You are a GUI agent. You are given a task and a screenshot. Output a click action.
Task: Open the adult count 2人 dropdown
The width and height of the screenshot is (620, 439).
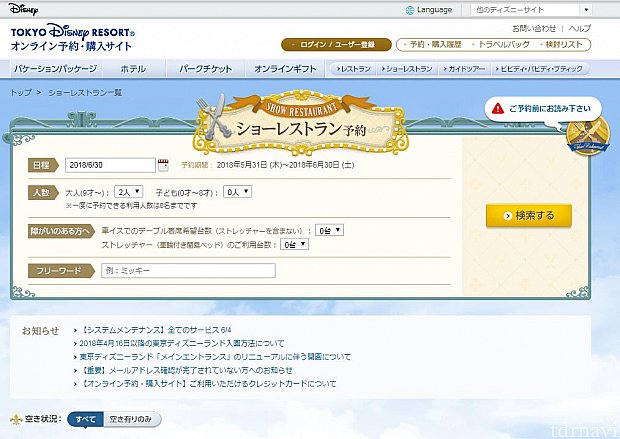[x=128, y=192]
